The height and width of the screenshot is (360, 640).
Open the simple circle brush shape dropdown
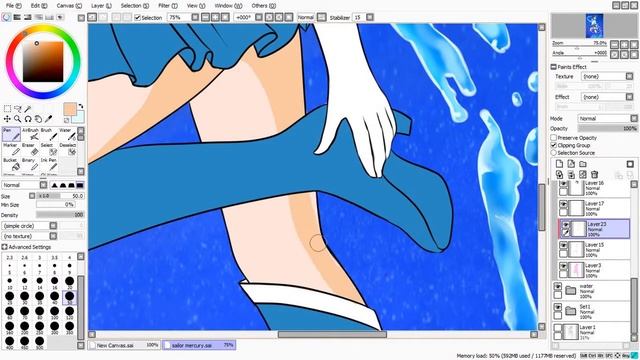pyautogui.click(x=29, y=226)
